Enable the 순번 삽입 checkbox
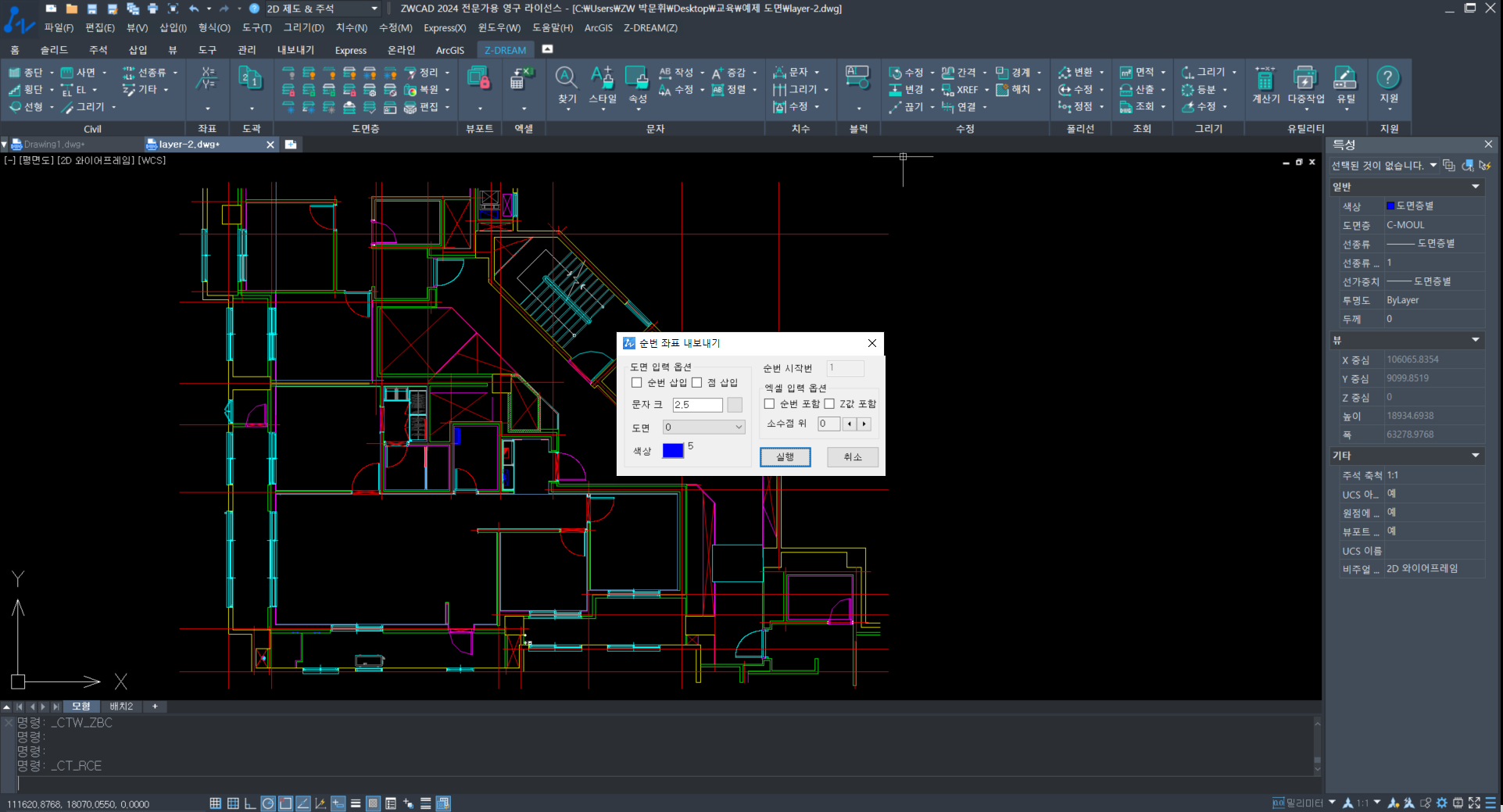Image resolution: width=1503 pixels, height=812 pixels. 637,383
